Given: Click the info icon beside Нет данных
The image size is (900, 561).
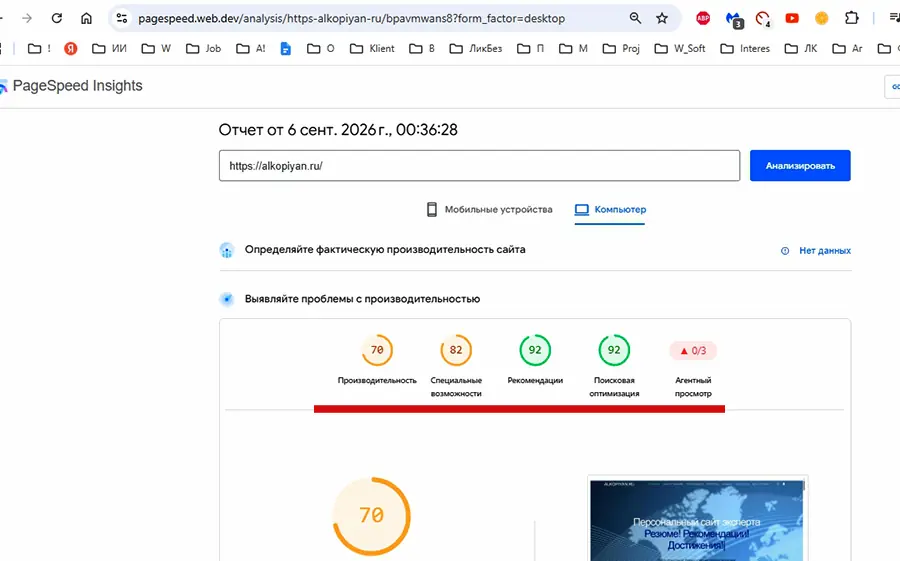Looking at the screenshot, I should click(785, 251).
